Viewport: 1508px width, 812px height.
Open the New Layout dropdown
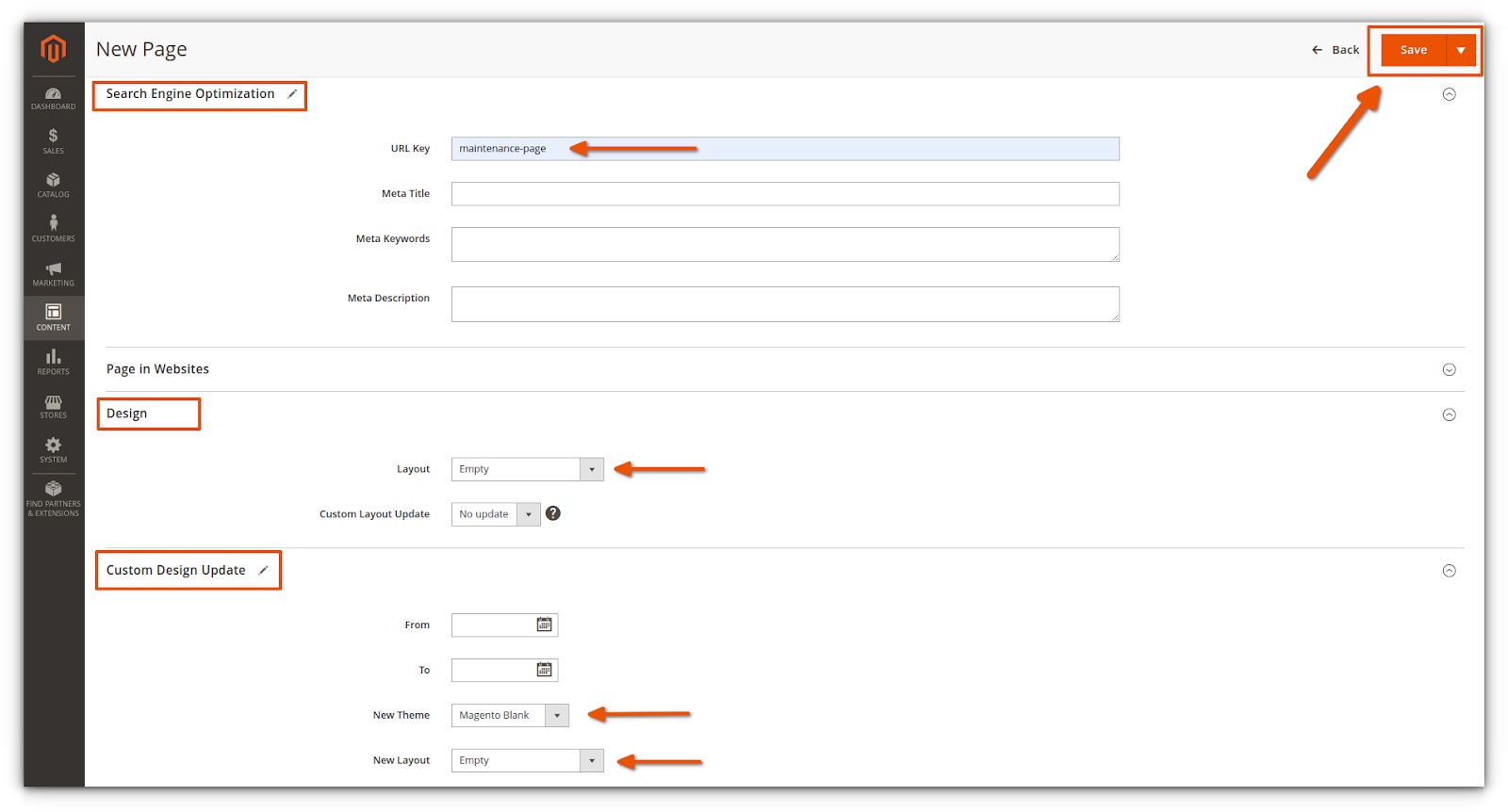click(x=528, y=761)
